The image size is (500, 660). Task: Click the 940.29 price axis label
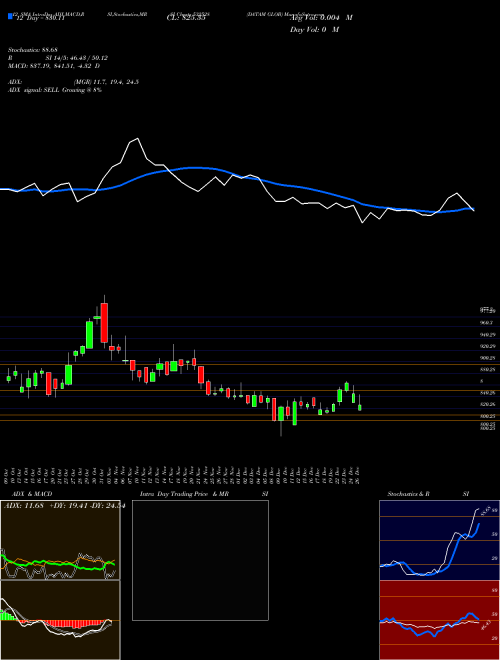click(x=487, y=335)
